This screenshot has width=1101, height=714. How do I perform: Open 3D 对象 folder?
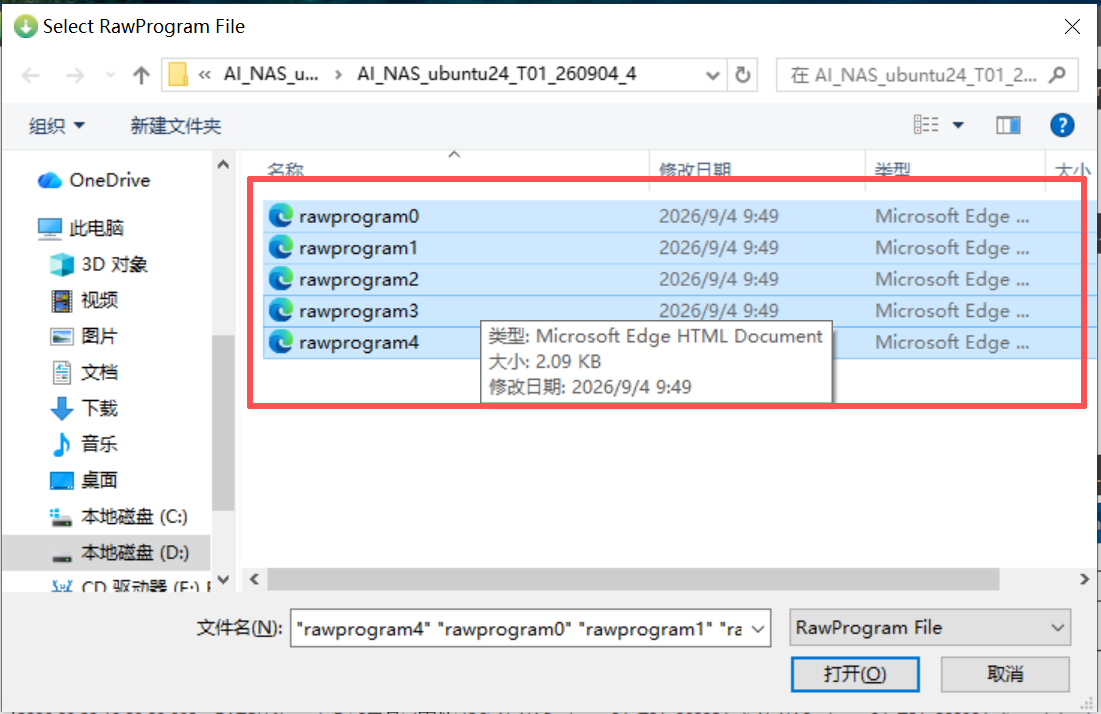(114, 264)
